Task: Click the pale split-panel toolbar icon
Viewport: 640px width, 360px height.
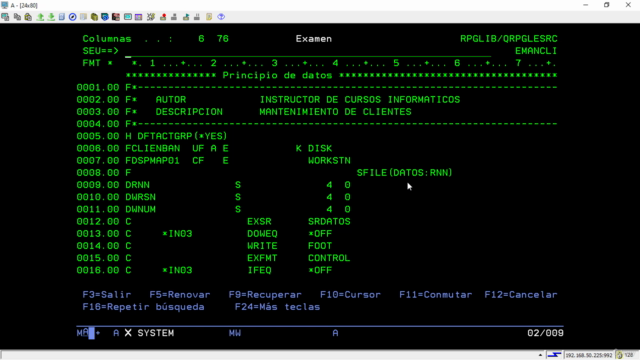Action: (83, 17)
